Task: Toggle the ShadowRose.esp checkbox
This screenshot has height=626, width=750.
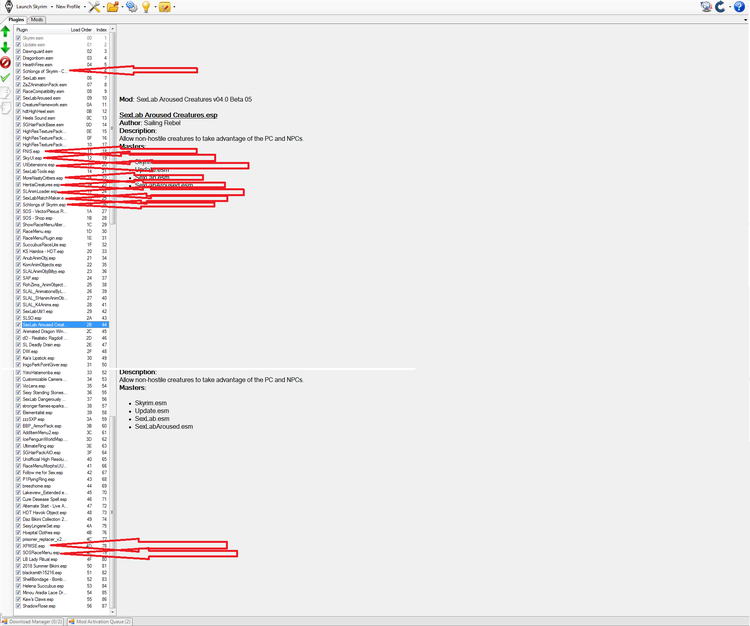Action: pos(18,606)
